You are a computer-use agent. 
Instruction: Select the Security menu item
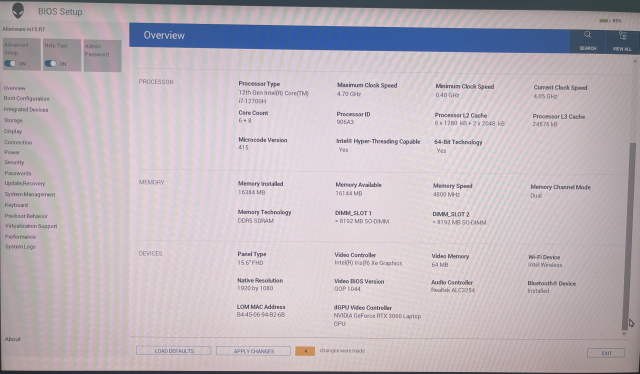14,162
